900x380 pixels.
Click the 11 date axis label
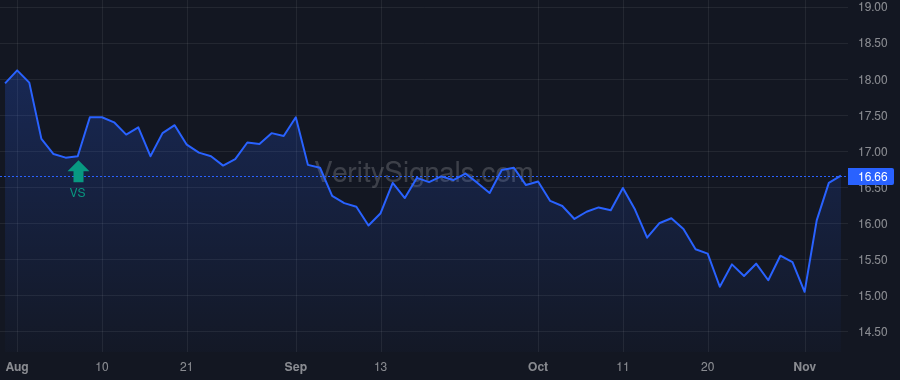click(623, 367)
